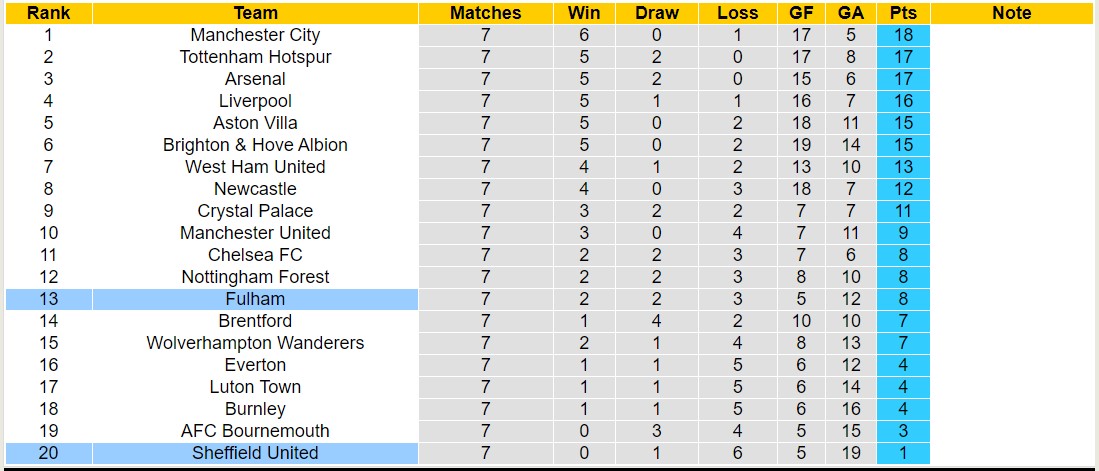Select the Note column header
The height and width of the screenshot is (471, 1099).
click(1012, 13)
